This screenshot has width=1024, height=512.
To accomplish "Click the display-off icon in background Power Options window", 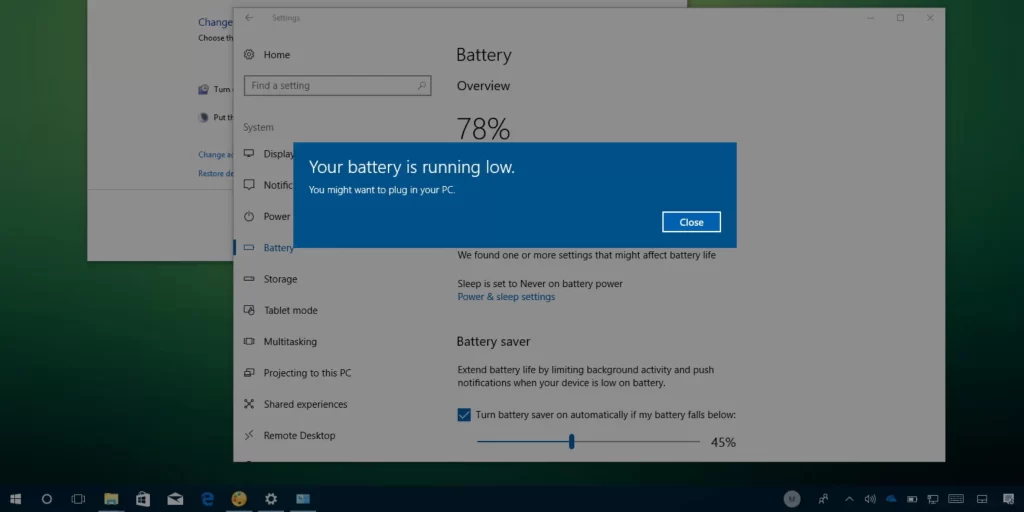I will pyautogui.click(x=204, y=89).
